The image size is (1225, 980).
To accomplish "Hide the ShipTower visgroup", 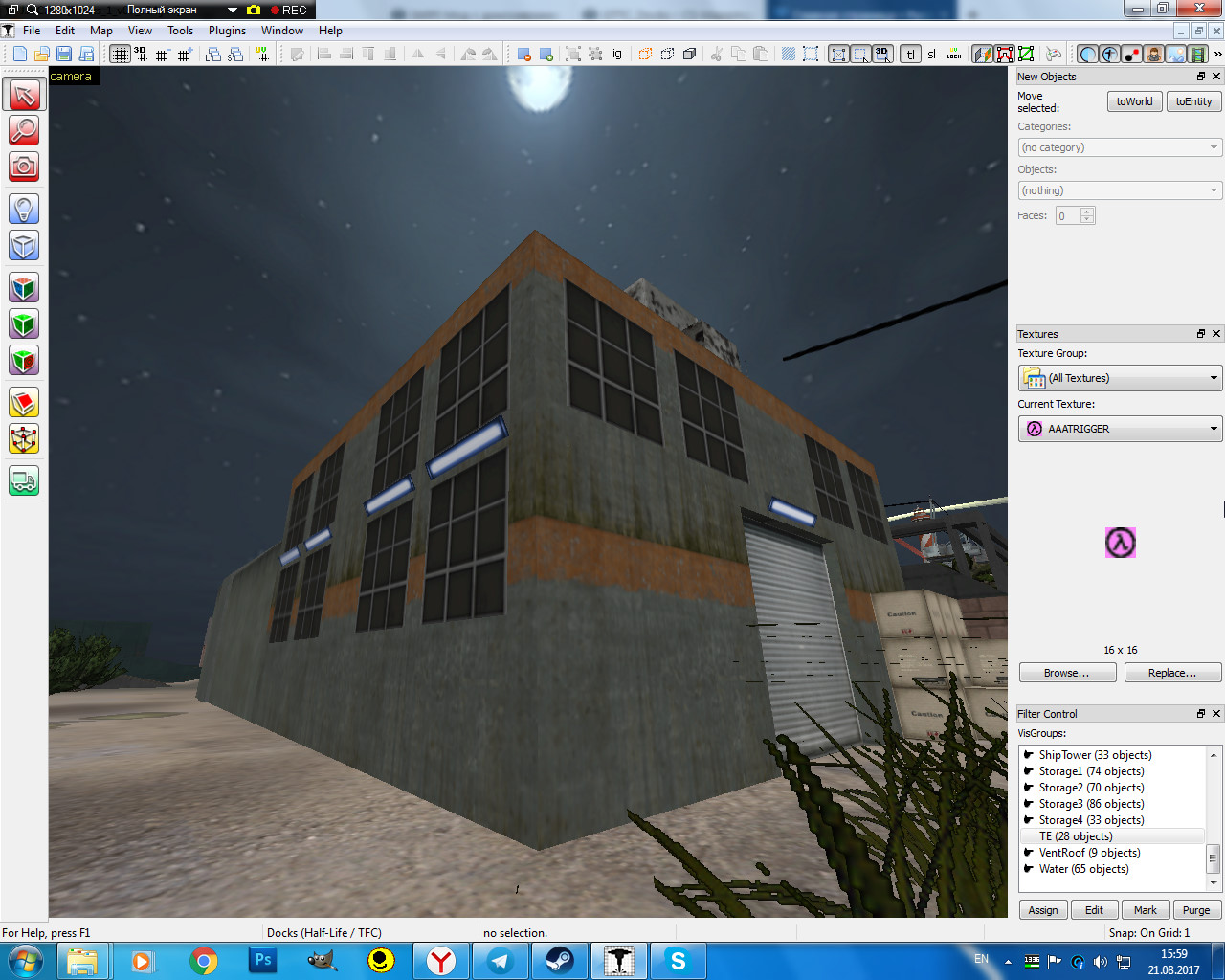I will tap(1029, 755).
